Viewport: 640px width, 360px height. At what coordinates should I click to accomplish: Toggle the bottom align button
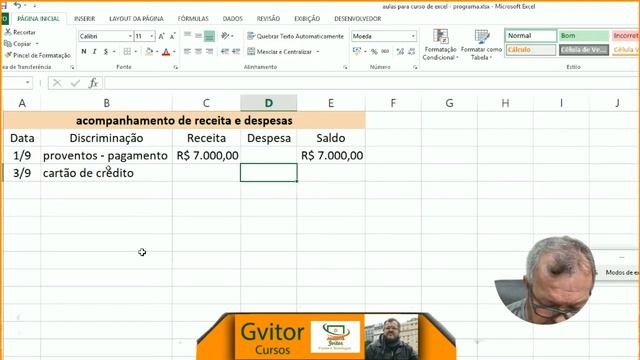coord(209,36)
